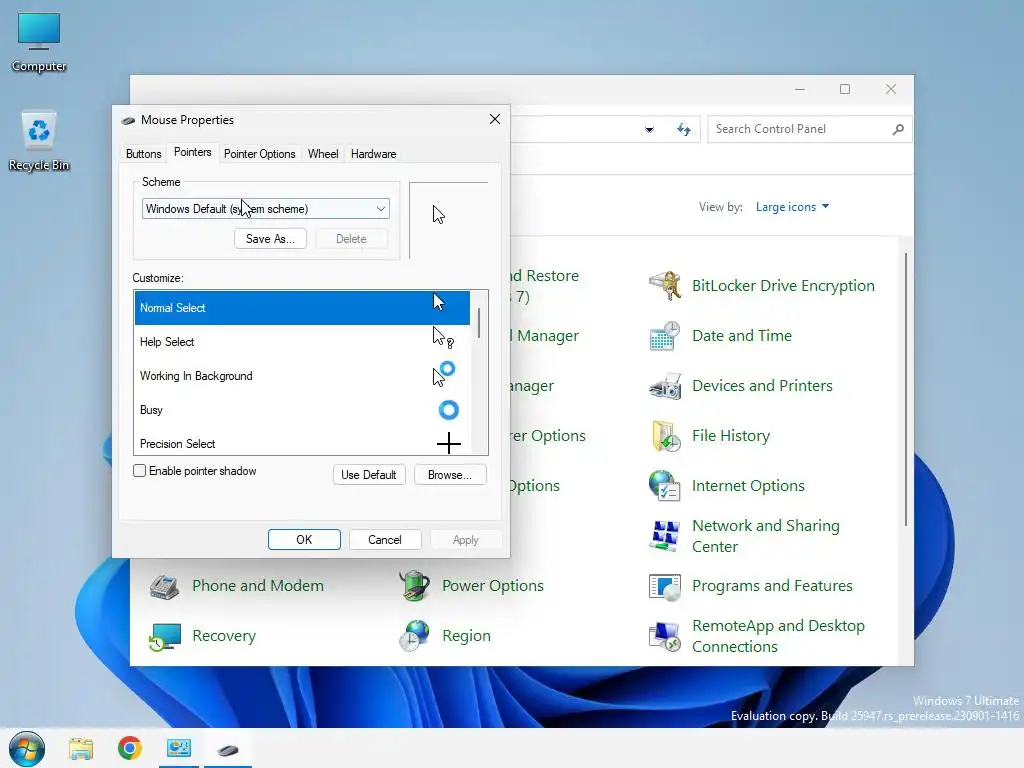1024x768 pixels.
Task: Select the Pointers tab
Action: (193, 152)
